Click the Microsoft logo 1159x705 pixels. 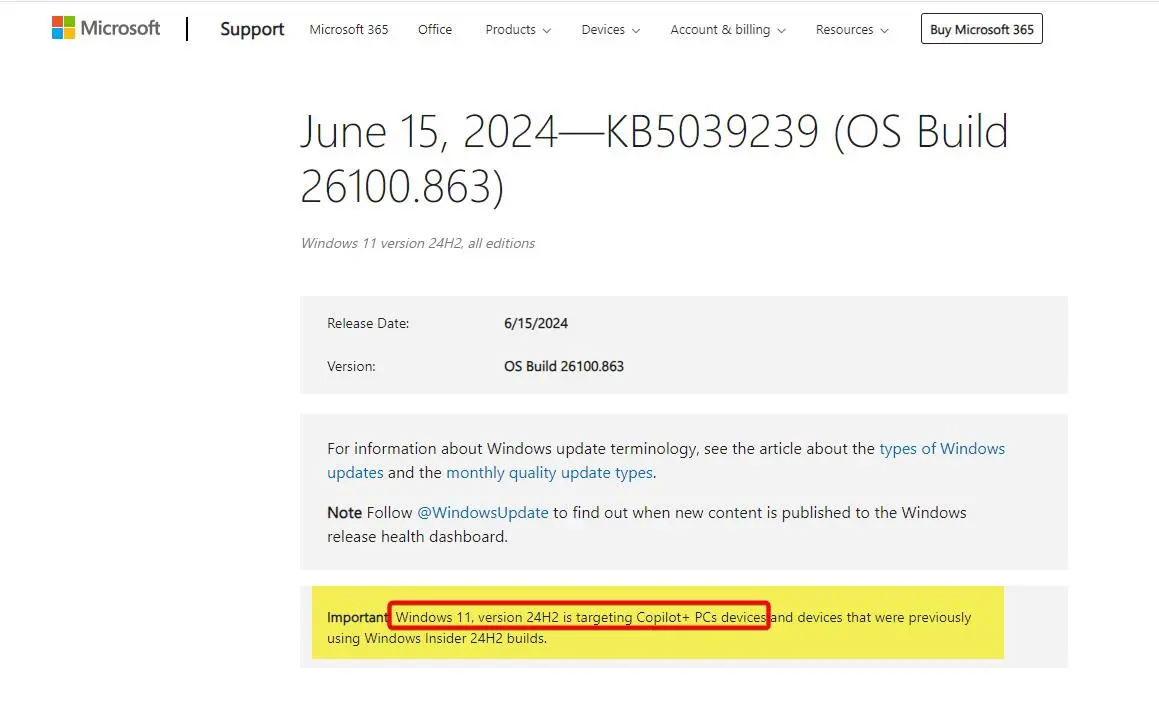click(104, 27)
